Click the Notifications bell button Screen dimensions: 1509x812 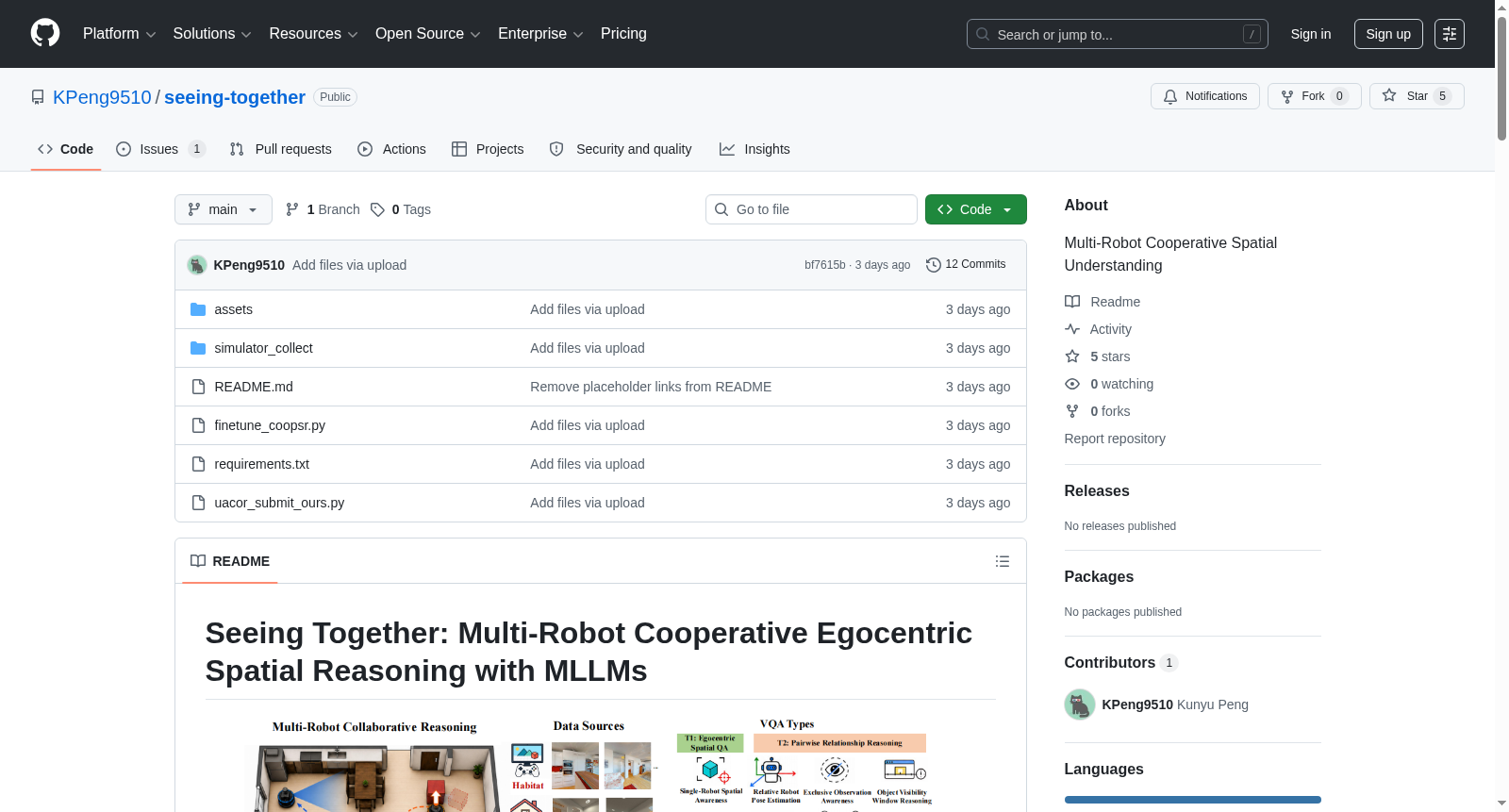click(x=1205, y=96)
